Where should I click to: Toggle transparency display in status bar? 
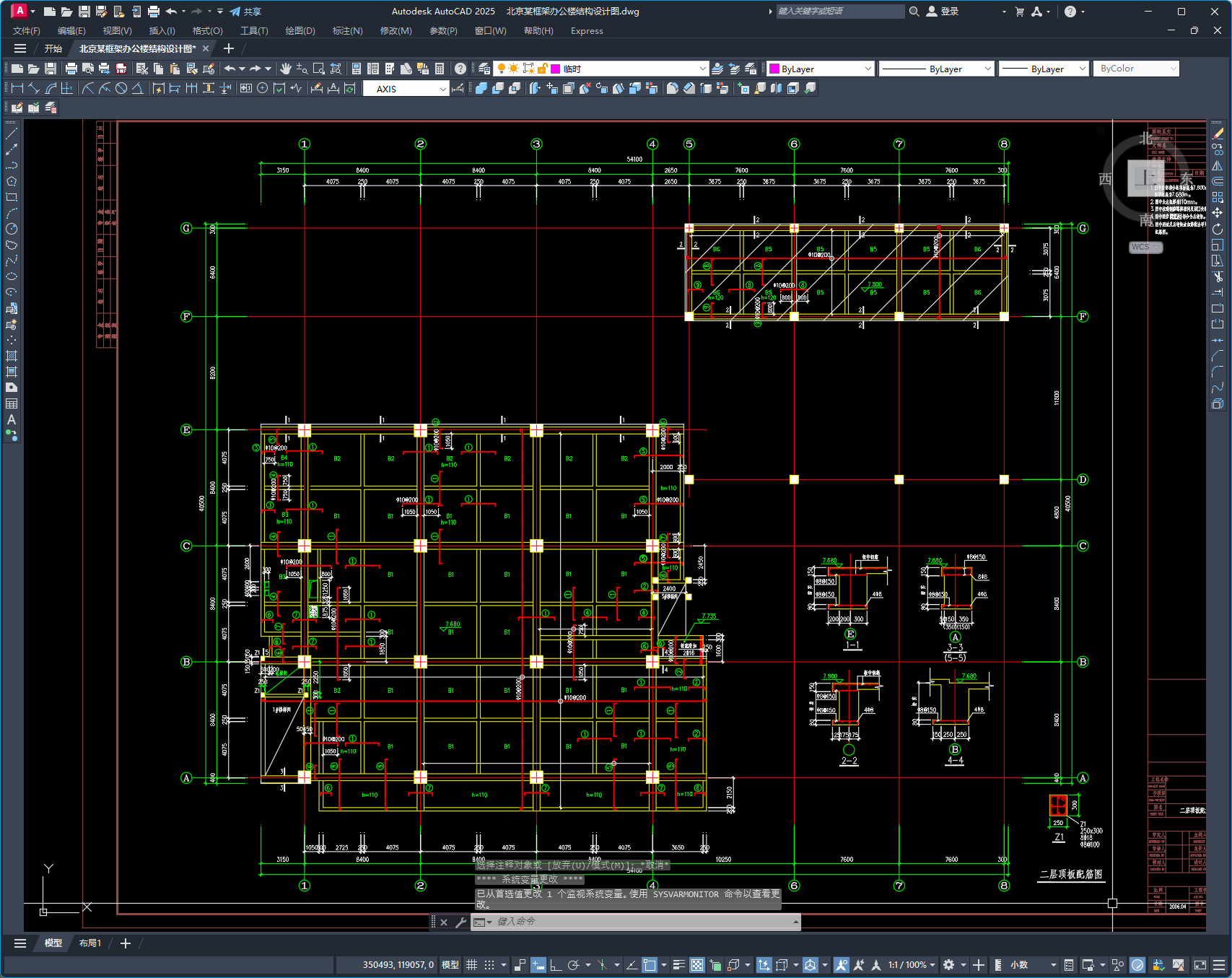pyautogui.click(x=697, y=965)
